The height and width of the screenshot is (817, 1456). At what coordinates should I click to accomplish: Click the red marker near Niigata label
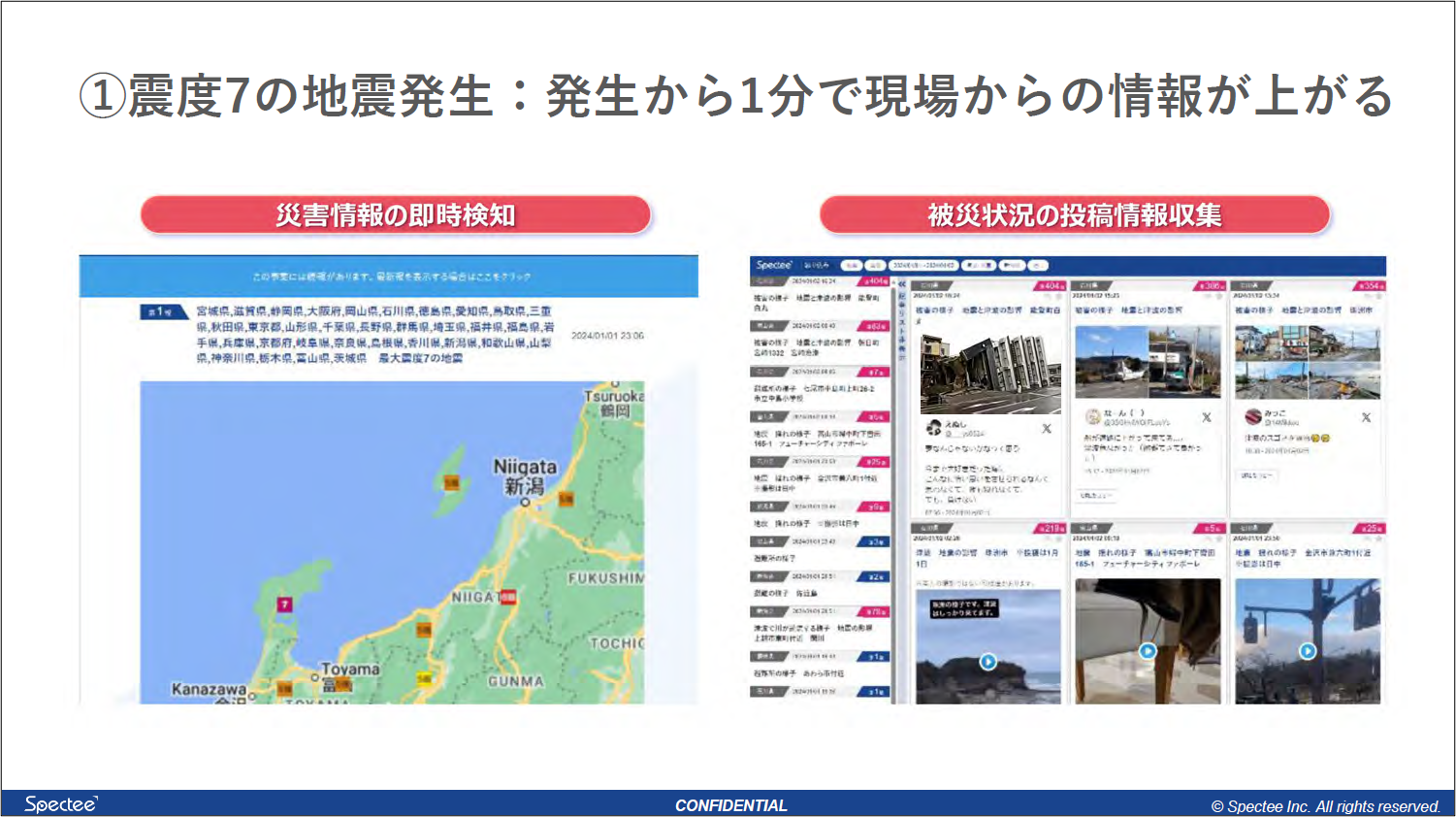pyautogui.click(x=508, y=597)
